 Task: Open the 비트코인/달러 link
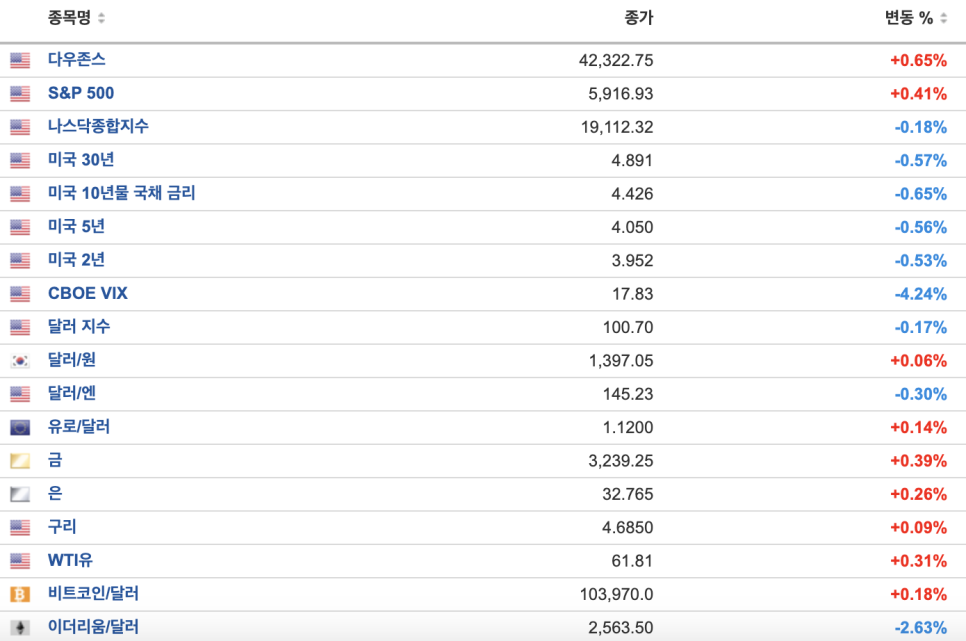94,594
